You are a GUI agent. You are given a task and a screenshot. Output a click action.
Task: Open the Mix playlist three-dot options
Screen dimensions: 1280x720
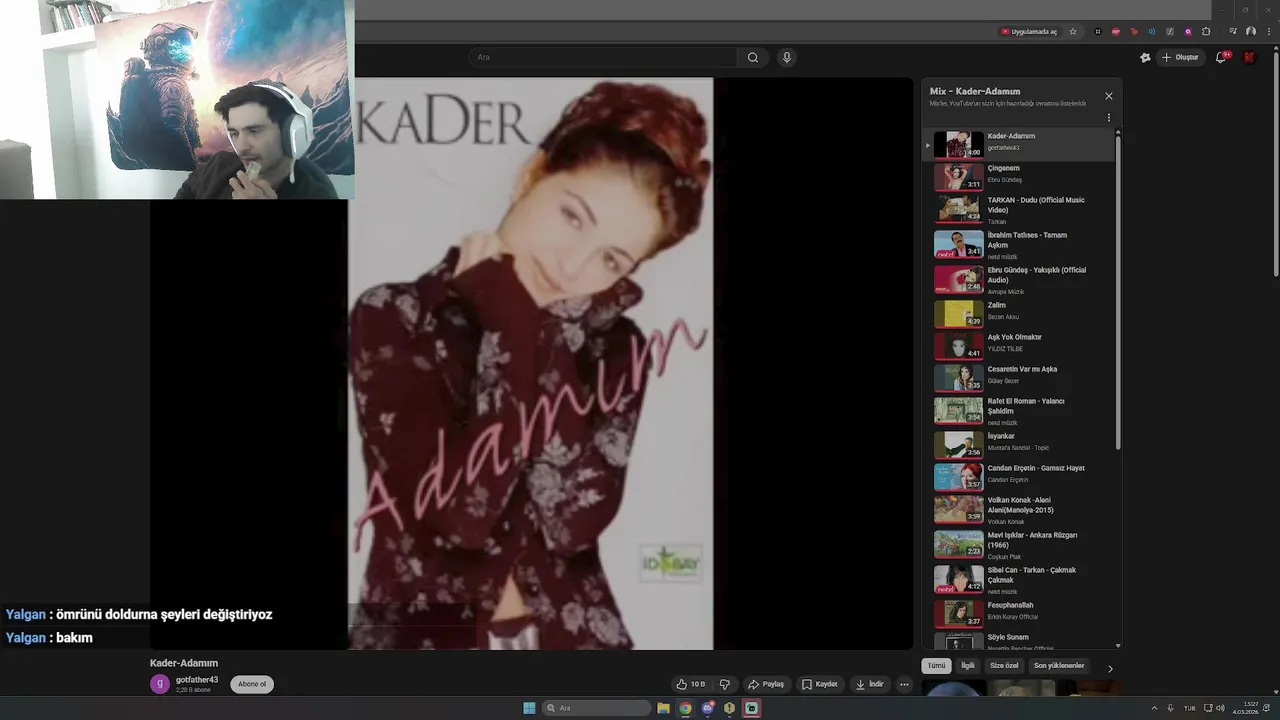tap(1108, 118)
